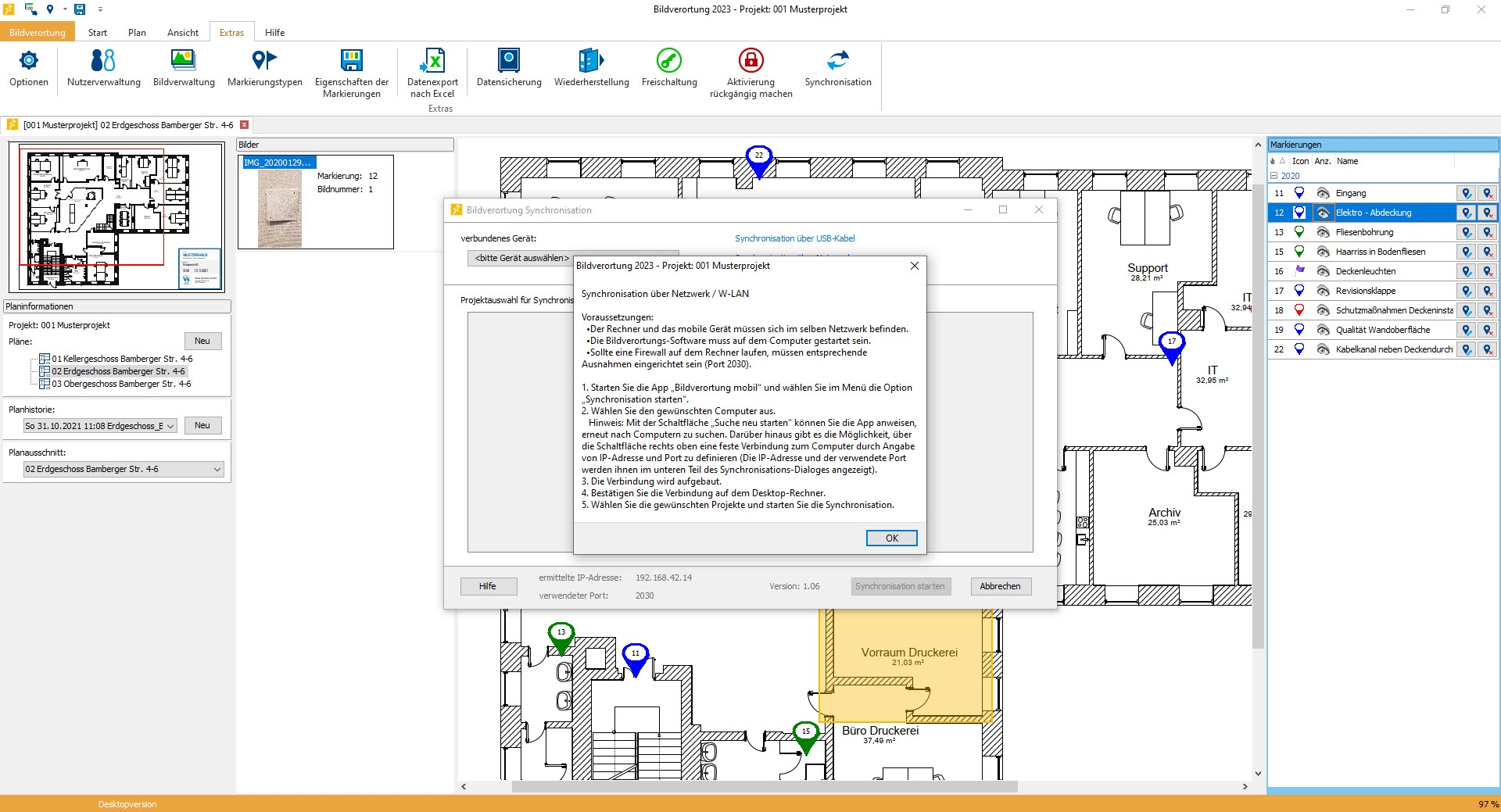Toggle visibility eye for Elektro - Abdeckung
The width and height of the screenshot is (1501, 812).
1323,213
